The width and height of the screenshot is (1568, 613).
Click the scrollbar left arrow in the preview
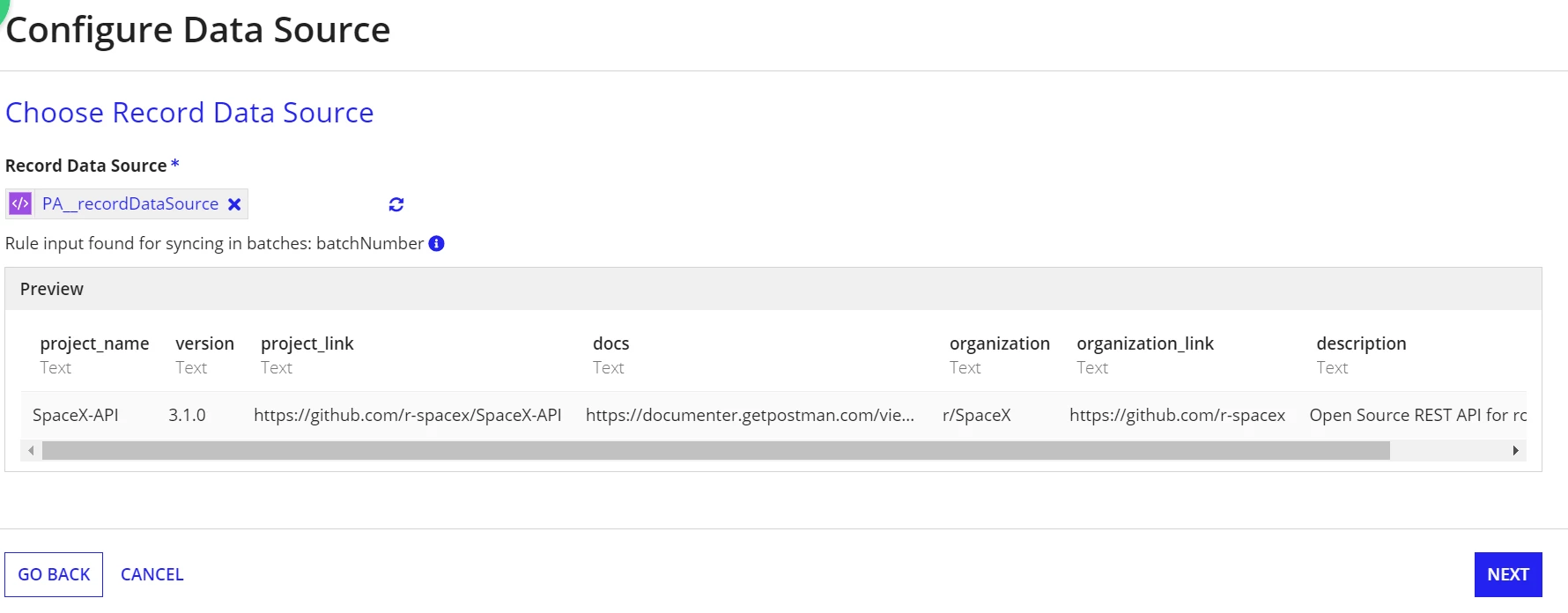(31, 451)
